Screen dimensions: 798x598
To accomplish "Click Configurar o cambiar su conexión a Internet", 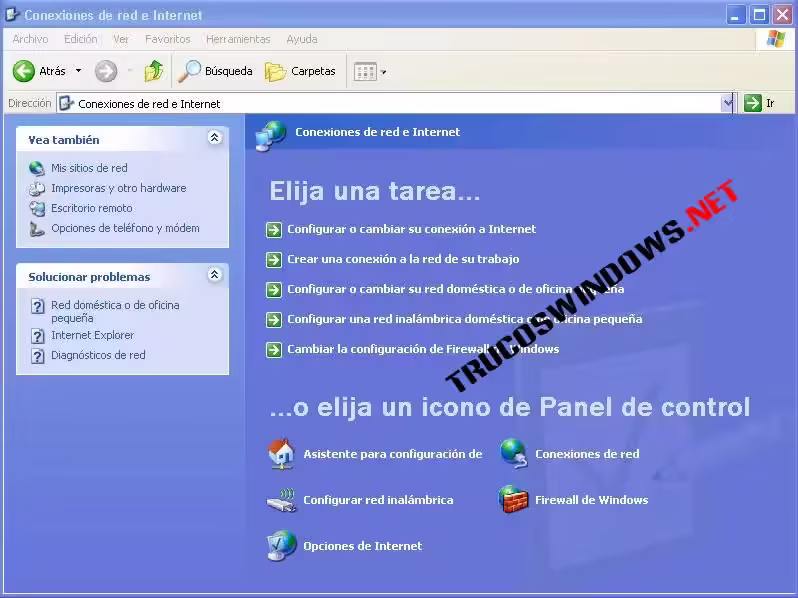I will pos(411,230).
